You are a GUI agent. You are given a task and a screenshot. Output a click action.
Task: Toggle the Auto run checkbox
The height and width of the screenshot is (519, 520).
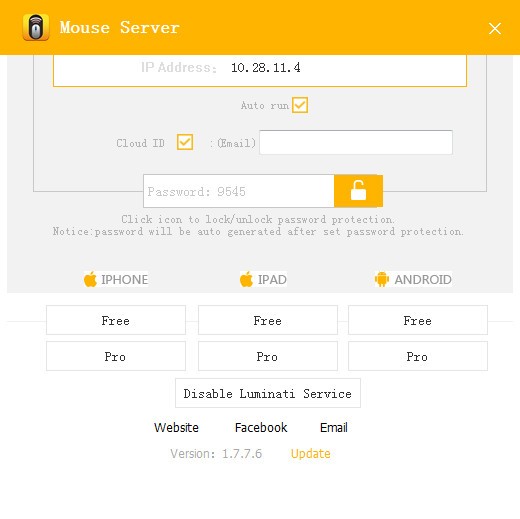click(x=300, y=105)
